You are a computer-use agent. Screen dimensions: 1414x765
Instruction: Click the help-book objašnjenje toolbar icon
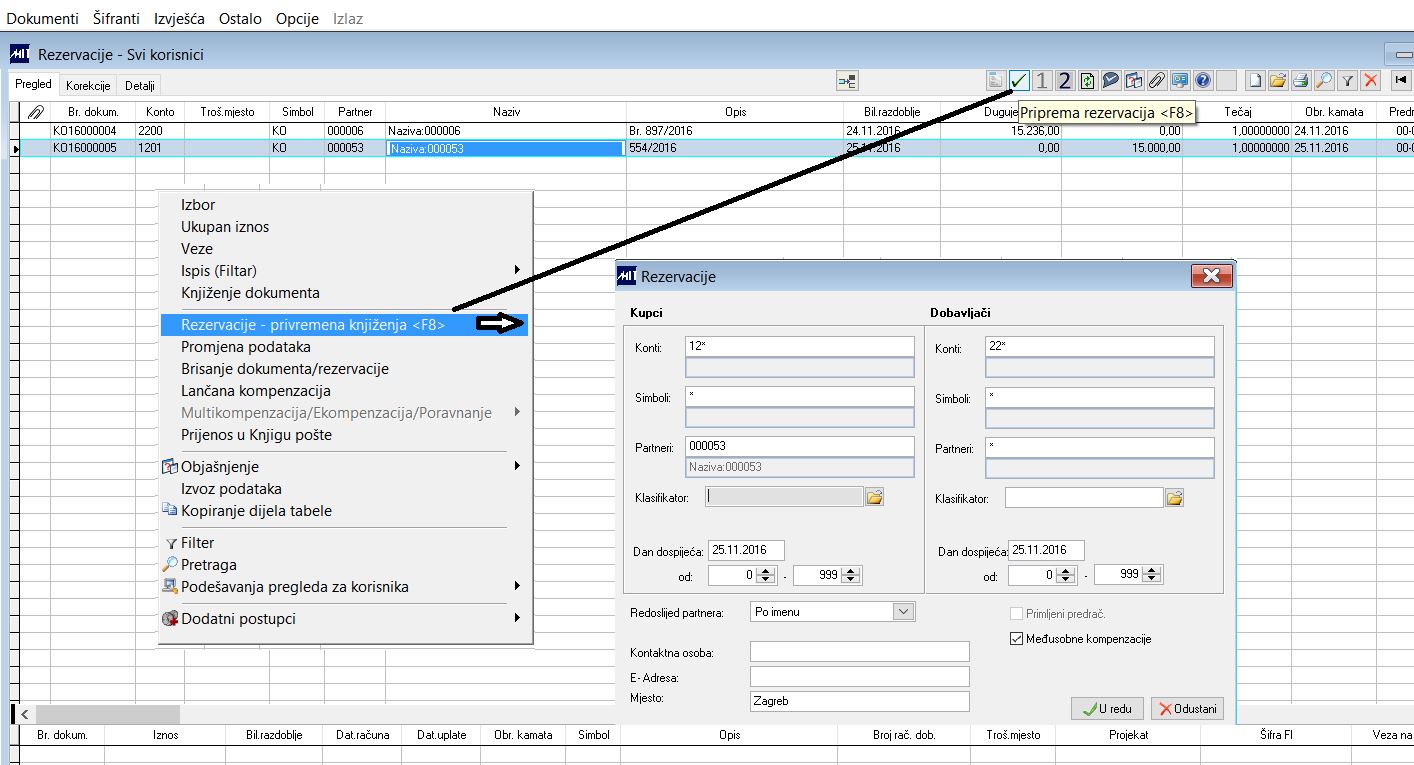pos(1134,81)
